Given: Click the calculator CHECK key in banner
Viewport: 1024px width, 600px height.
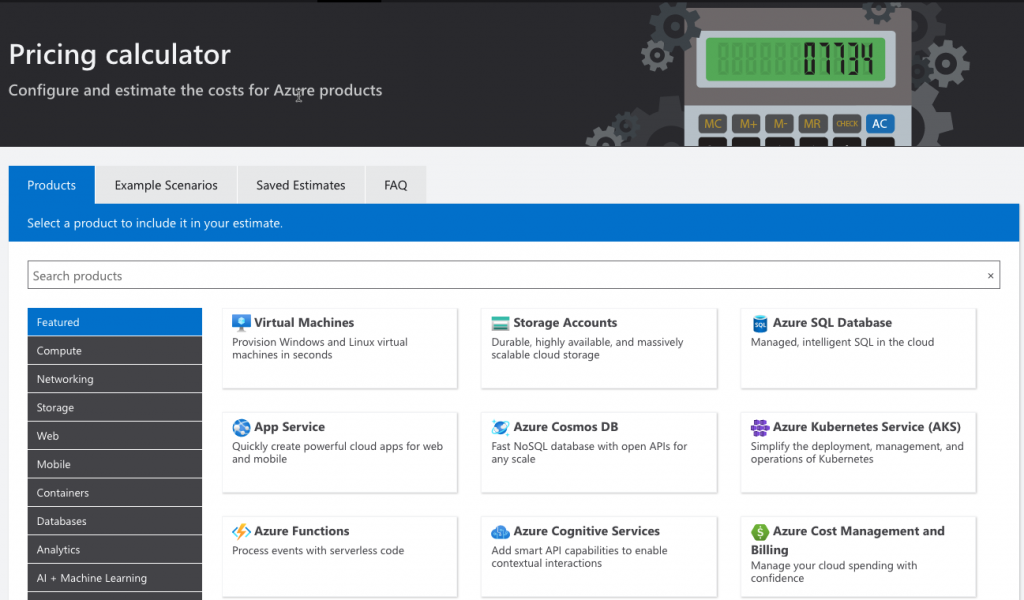Looking at the screenshot, I should coord(847,123).
